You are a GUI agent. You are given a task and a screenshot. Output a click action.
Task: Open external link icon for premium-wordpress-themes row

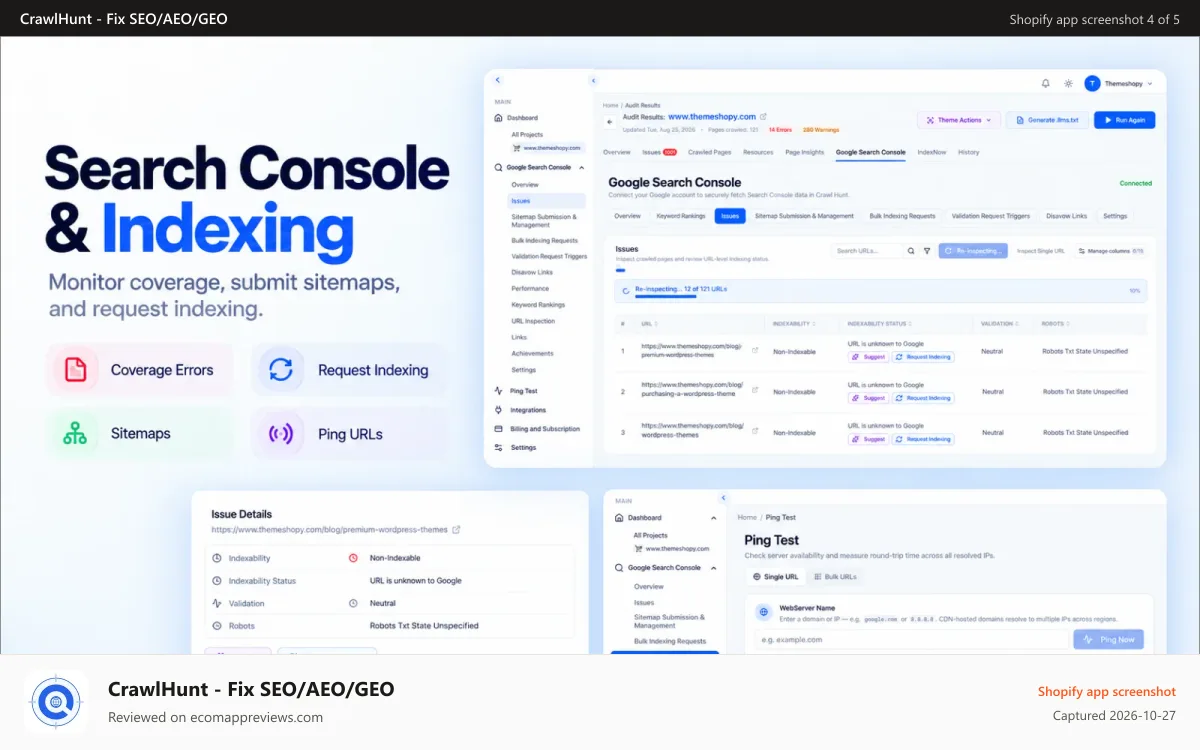pyautogui.click(x=755, y=350)
